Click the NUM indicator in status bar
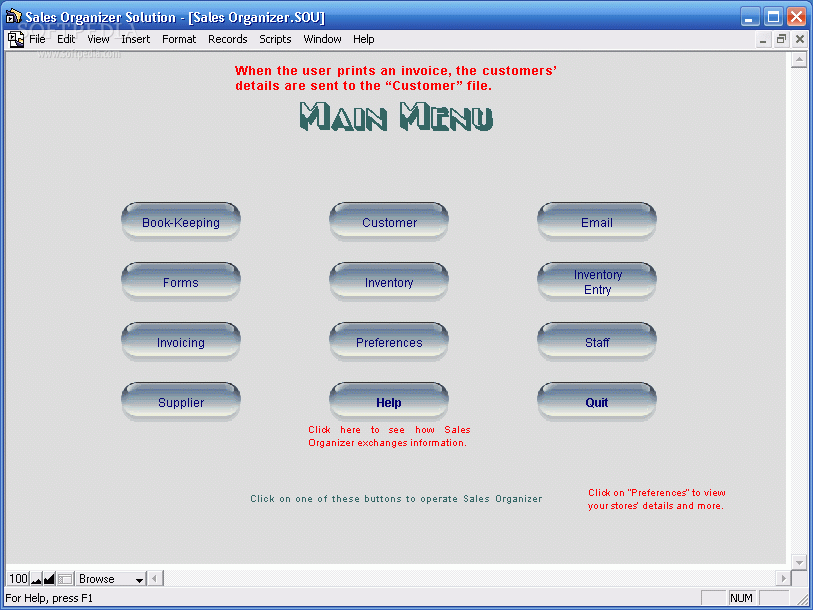The width and height of the screenshot is (813, 610). point(741,598)
